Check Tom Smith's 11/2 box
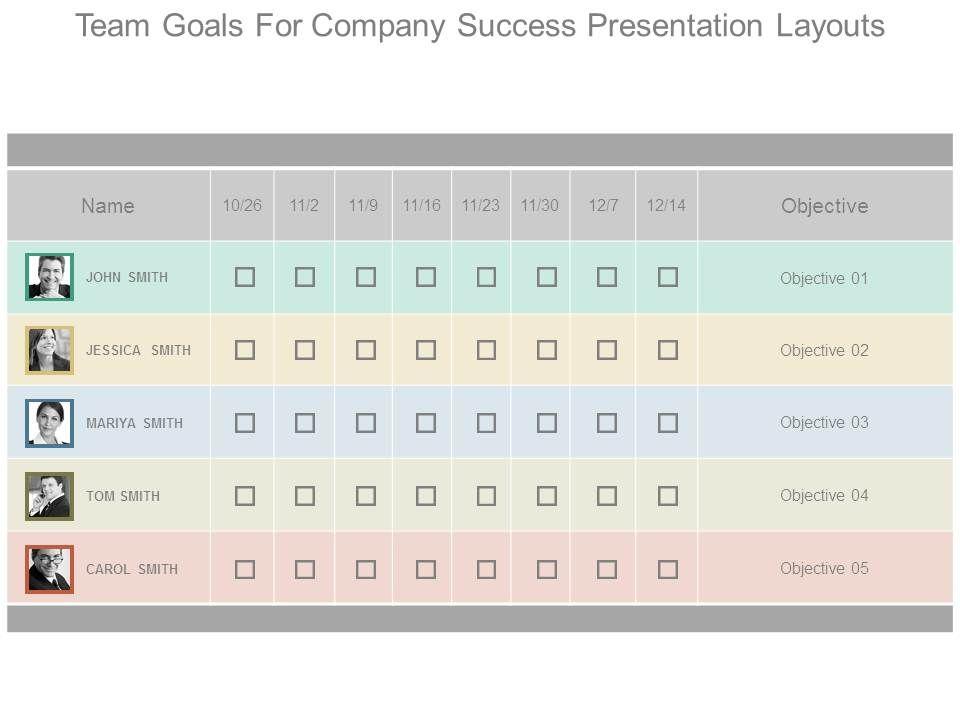 click(305, 496)
